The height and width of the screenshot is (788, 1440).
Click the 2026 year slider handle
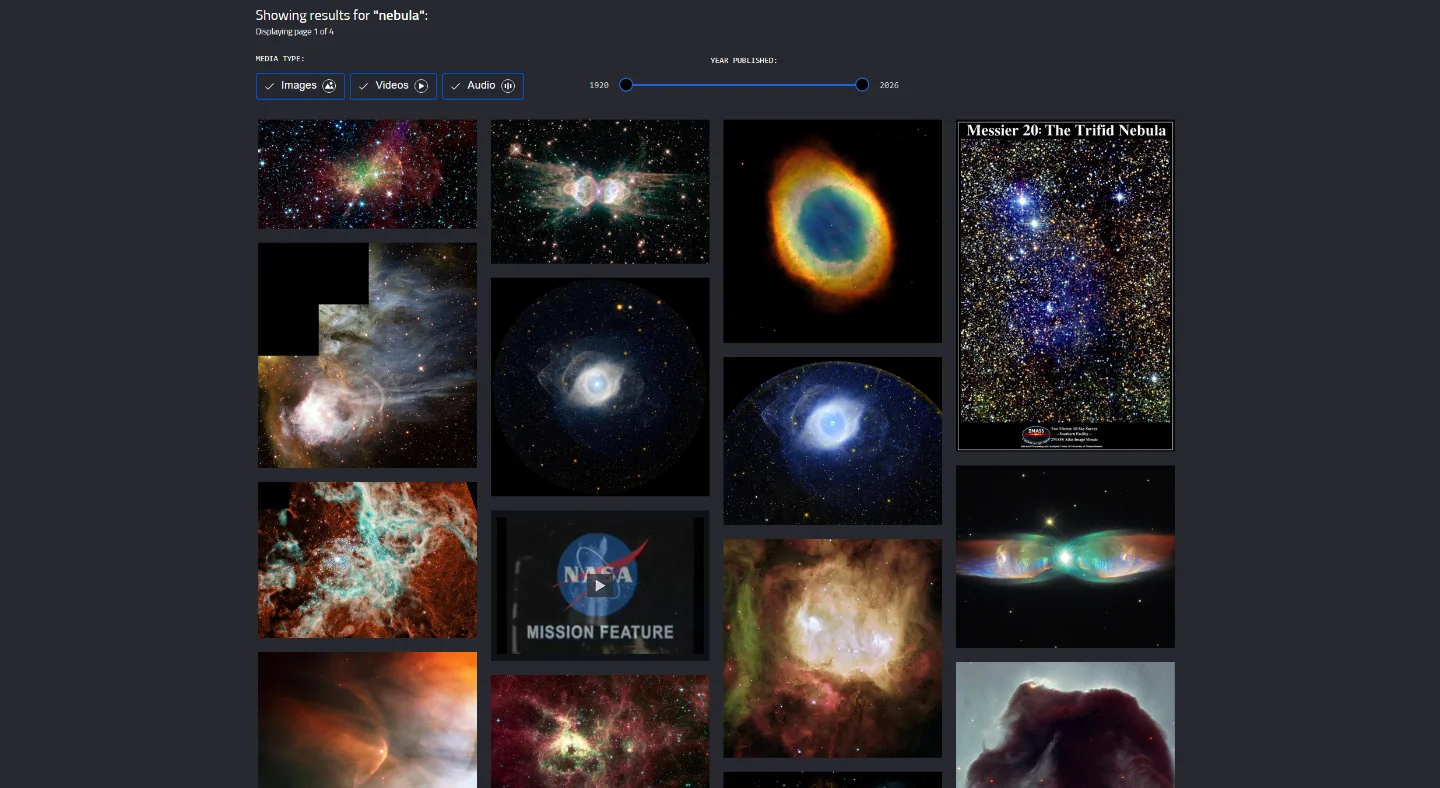point(862,85)
